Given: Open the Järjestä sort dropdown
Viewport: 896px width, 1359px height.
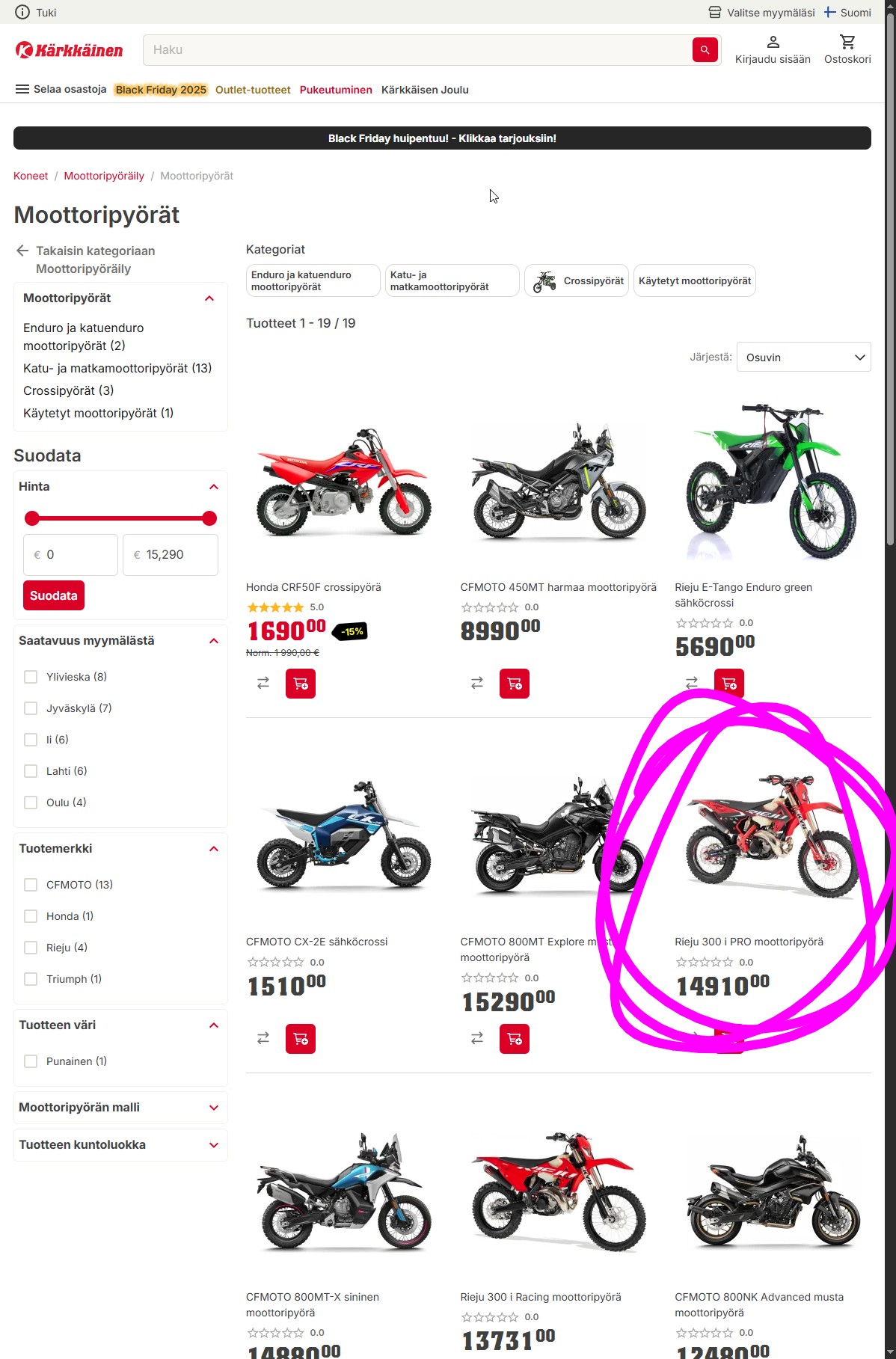Looking at the screenshot, I should pyautogui.click(x=803, y=357).
